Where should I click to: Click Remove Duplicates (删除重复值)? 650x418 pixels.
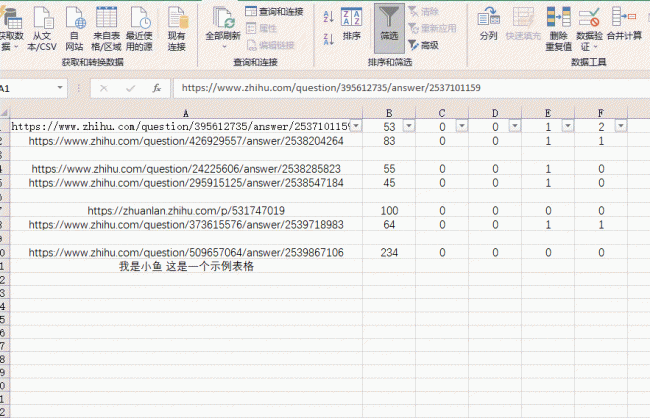point(558,29)
